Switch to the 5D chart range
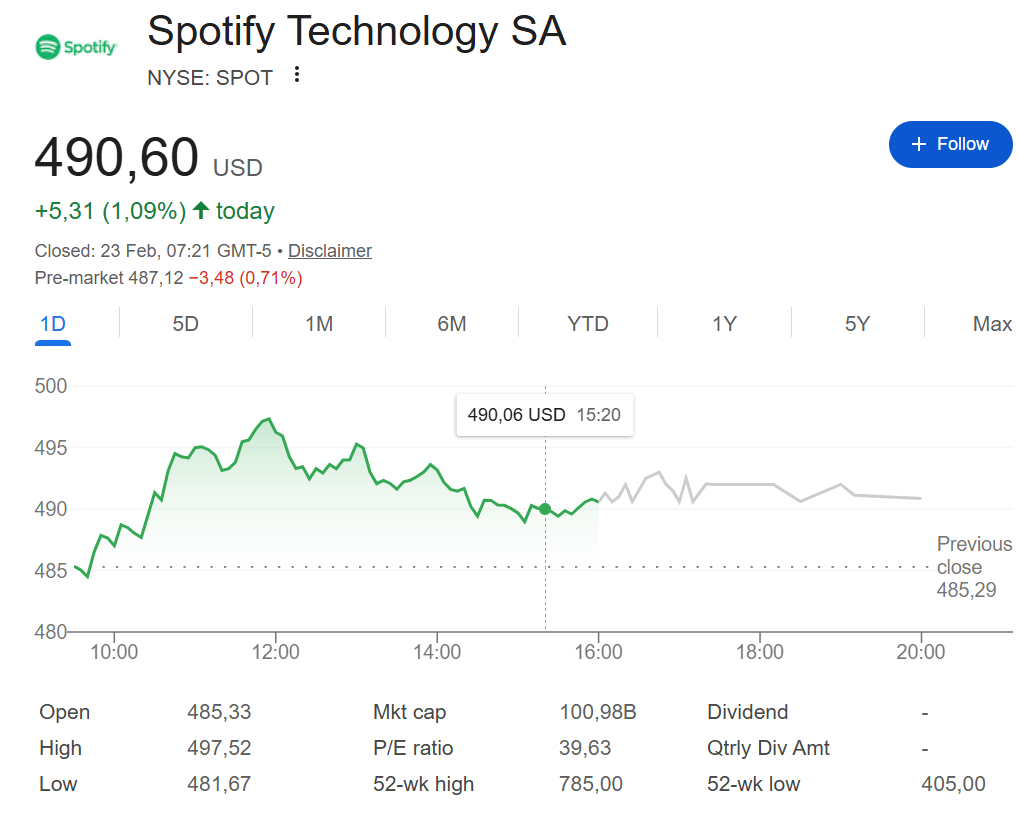 click(185, 324)
